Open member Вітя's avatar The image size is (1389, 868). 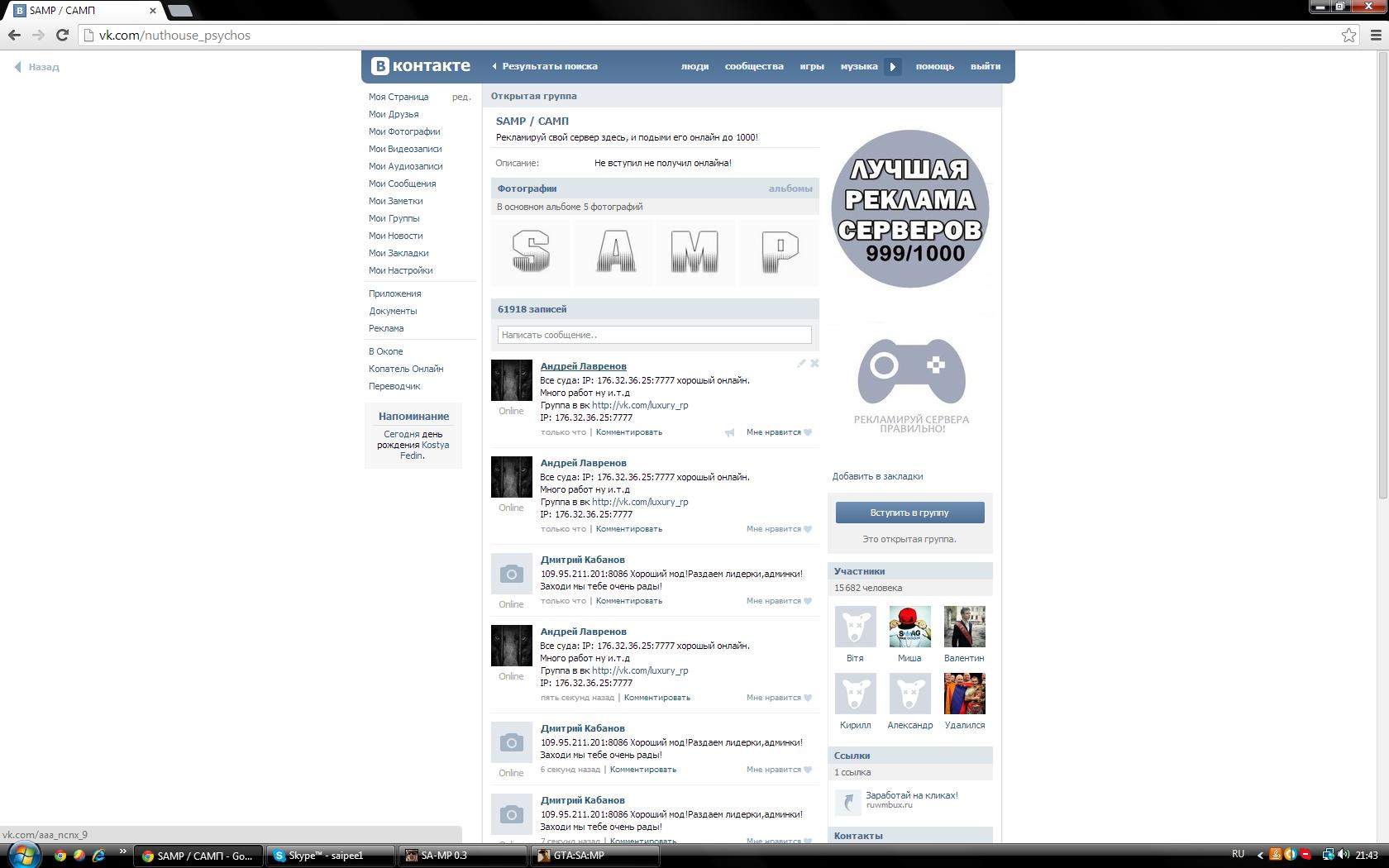(855, 627)
